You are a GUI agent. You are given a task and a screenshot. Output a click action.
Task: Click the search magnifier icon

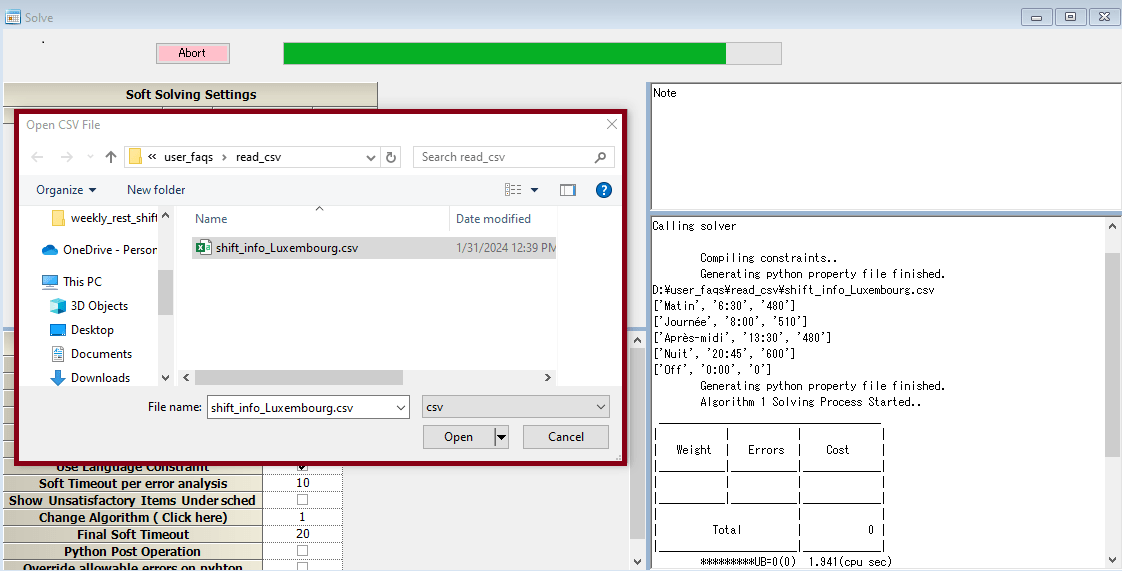coord(600,157)
